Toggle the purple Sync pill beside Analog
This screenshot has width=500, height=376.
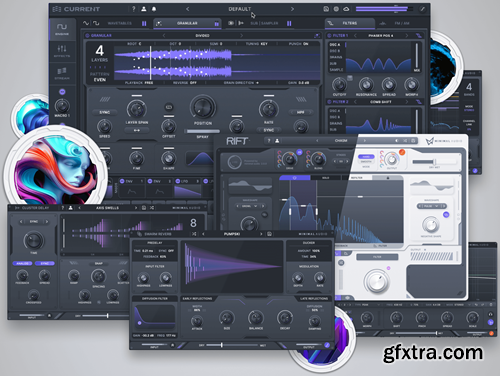pyautogui.click(x=45, y=263)
